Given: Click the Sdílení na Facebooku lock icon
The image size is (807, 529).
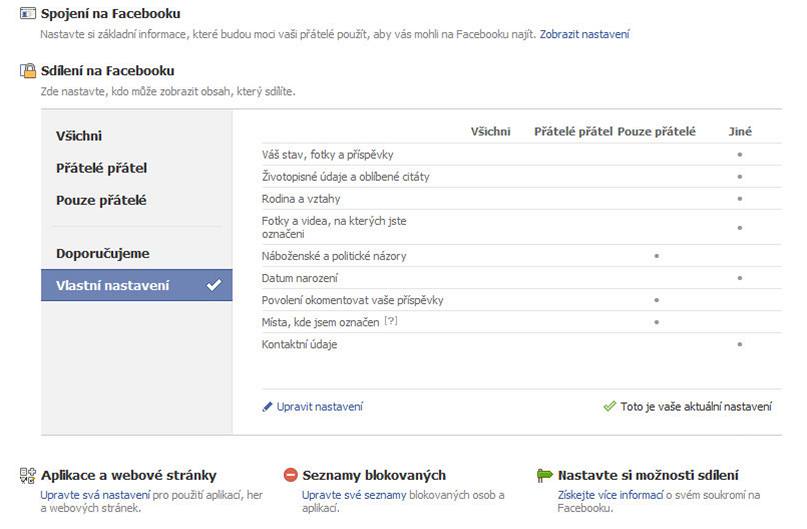Looking at the screenshot, I should pos(28,72).
